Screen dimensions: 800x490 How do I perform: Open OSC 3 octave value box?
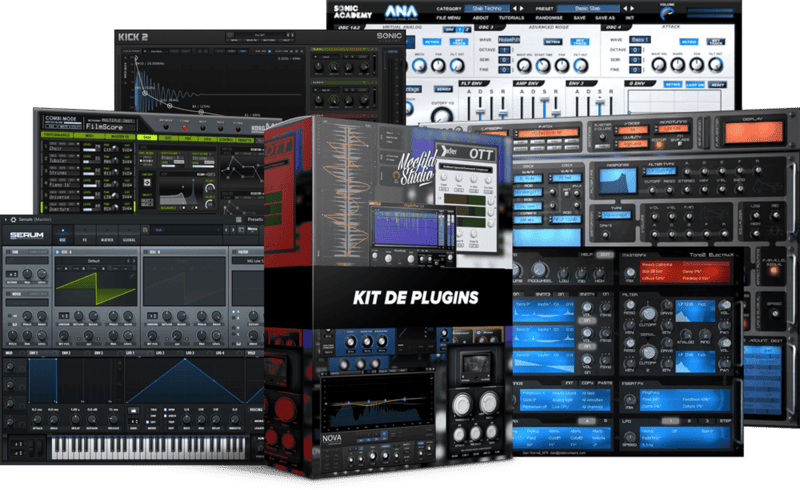tap(504, 50)
